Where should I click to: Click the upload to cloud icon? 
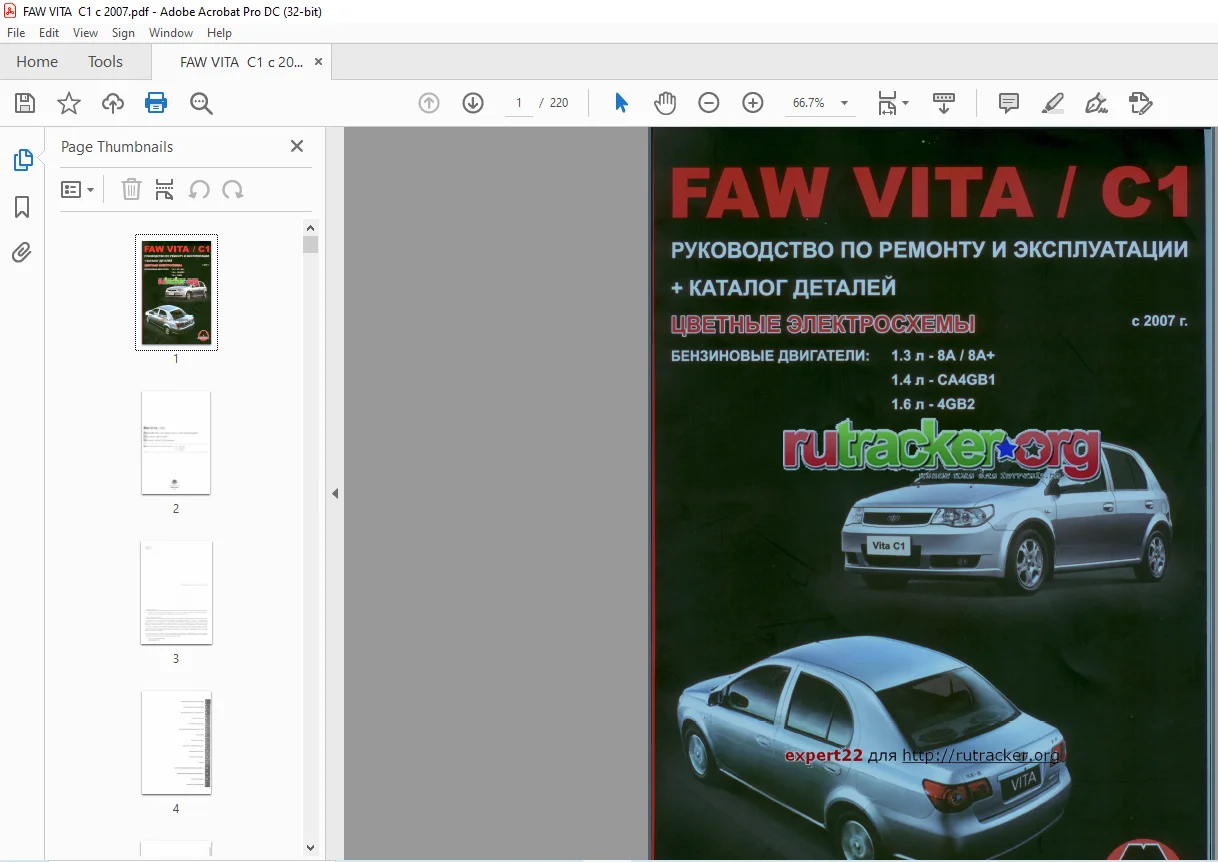coord(113,103)
